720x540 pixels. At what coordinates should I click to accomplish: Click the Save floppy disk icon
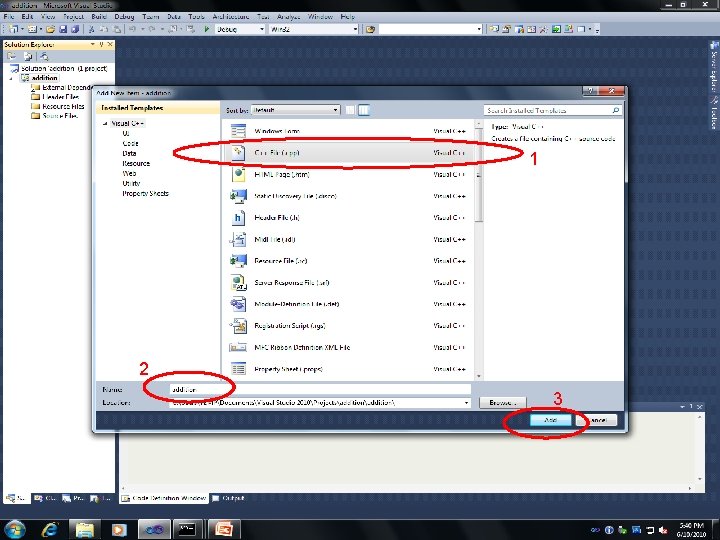click(63, 29)
